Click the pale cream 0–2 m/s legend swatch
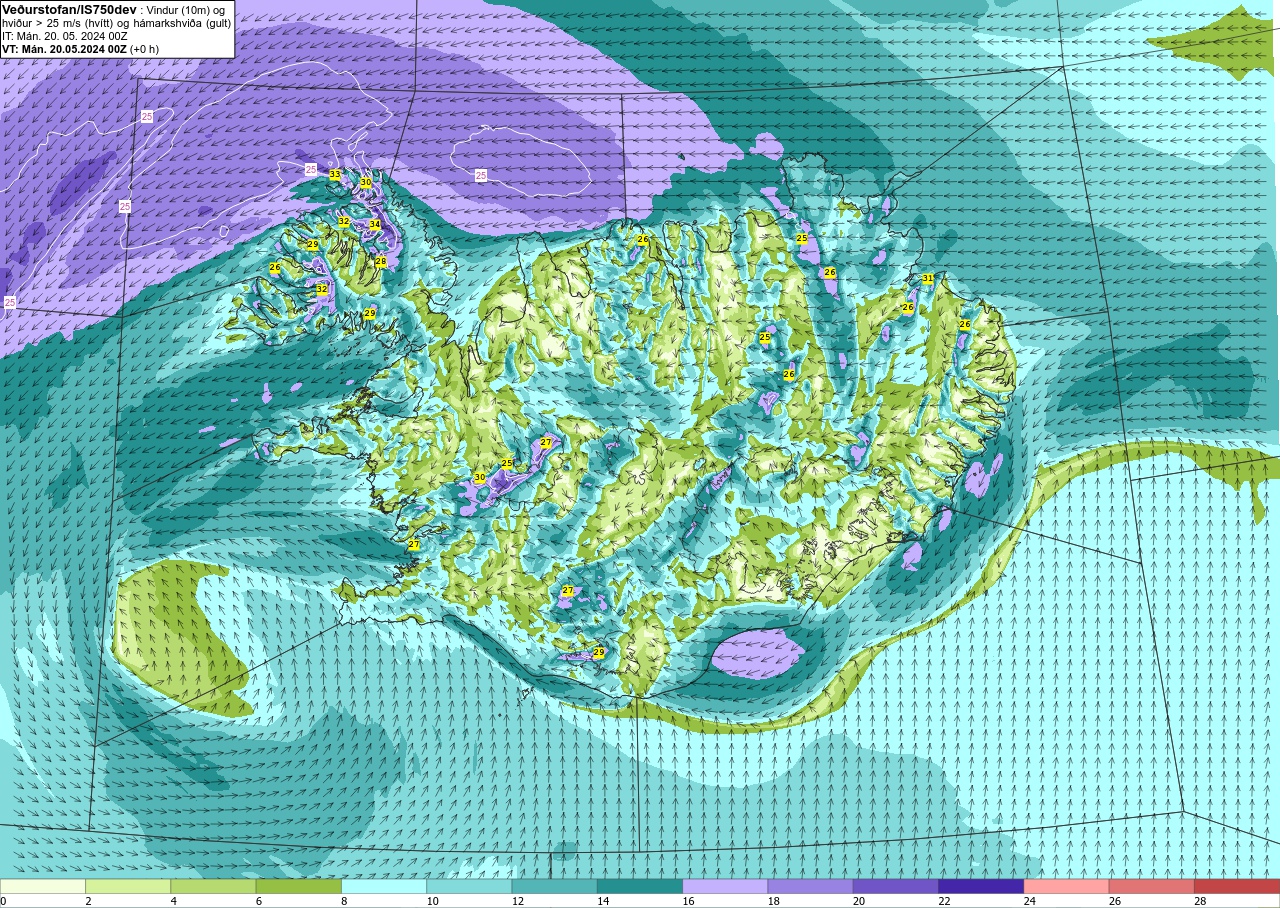The height and width of the screenshot is (908, 1280). pyautogui.click(x=43, y=886)
